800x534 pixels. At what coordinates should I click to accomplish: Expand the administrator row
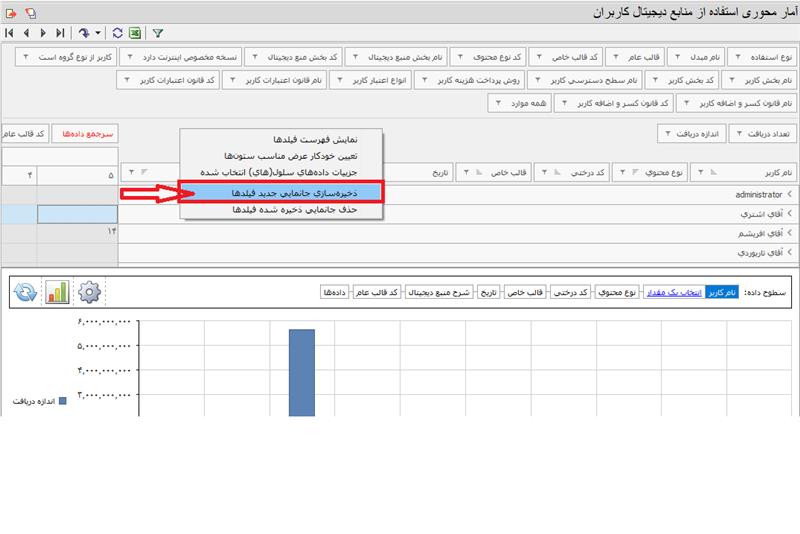tap(789, 194)
